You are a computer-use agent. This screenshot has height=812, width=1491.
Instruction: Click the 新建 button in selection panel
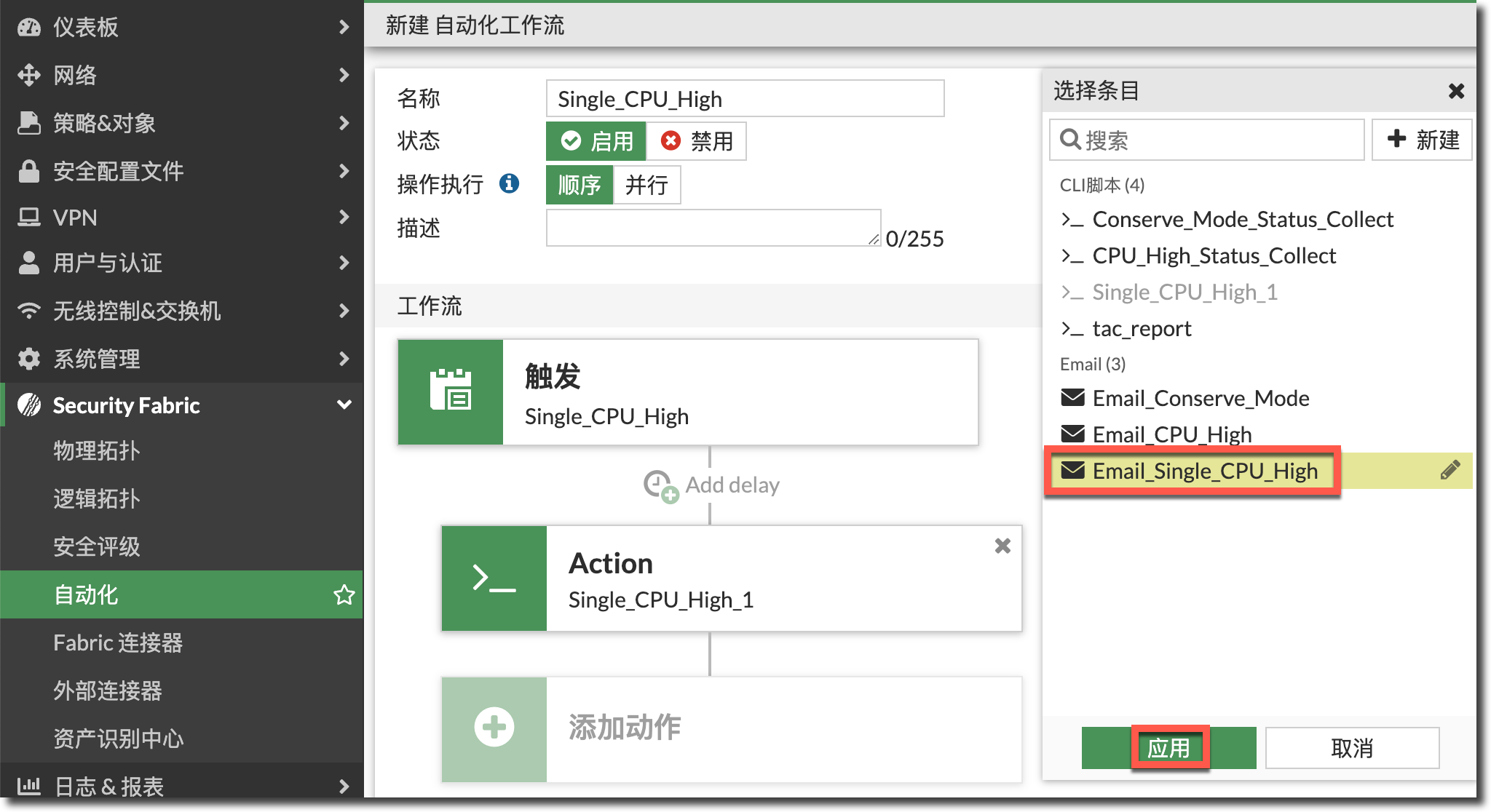click(1423, 140)
